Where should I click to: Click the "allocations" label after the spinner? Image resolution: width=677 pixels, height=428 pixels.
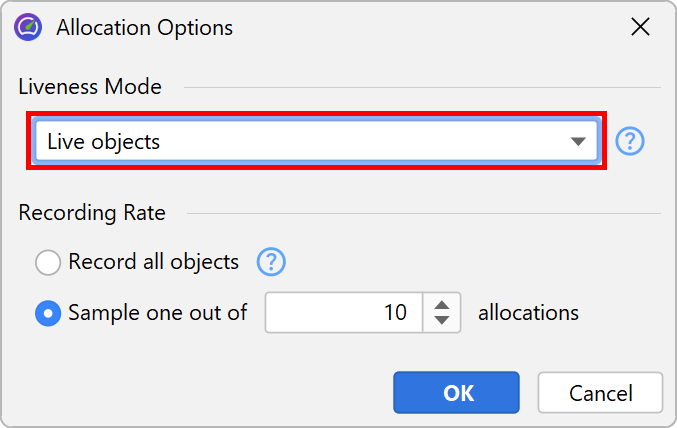pos(528,313)
